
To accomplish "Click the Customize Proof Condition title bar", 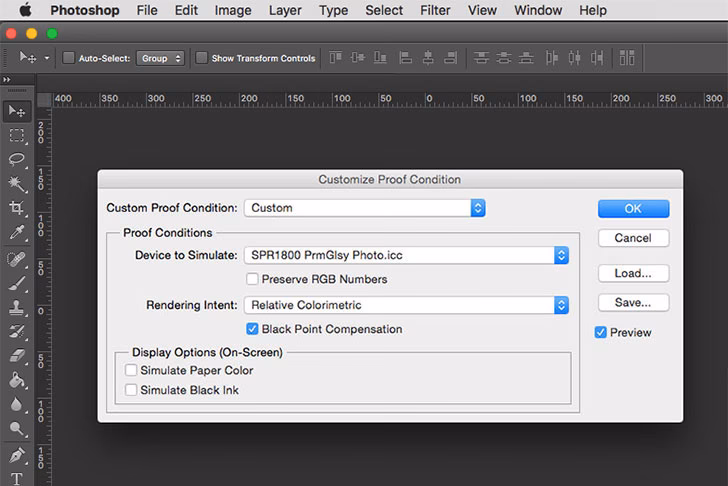I will tap(390, 179).
